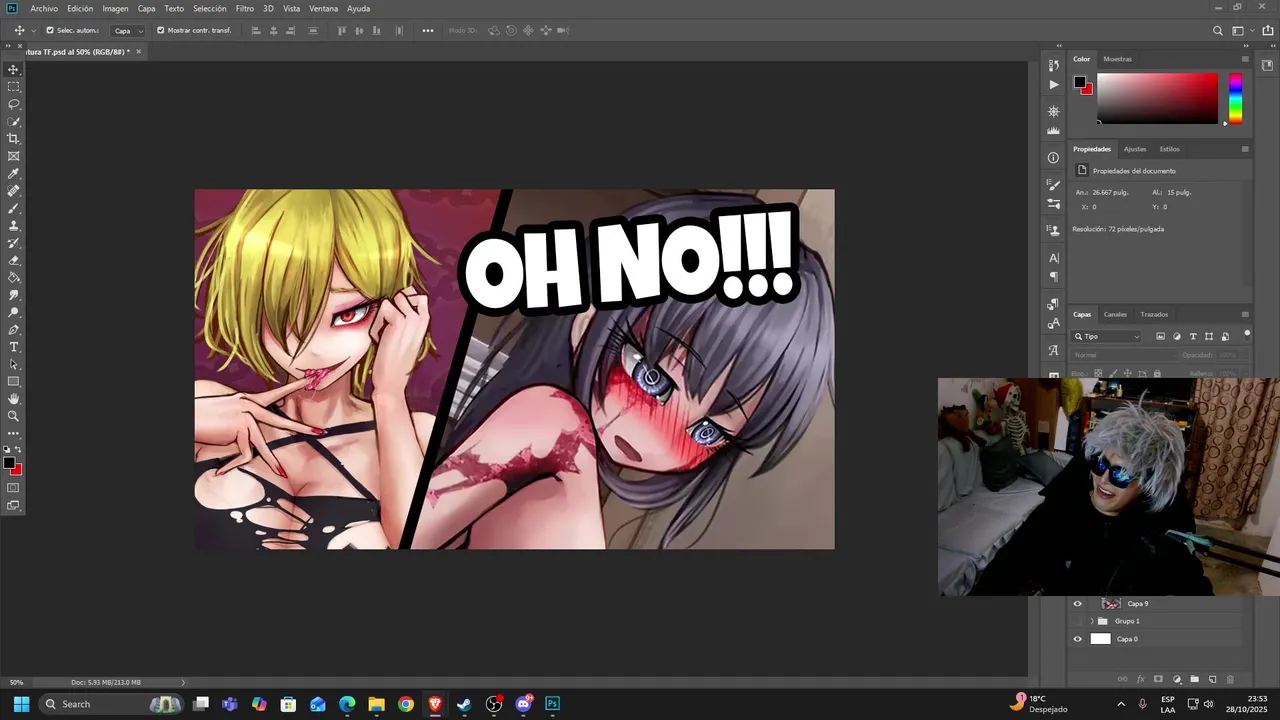Toggle Quick Mask mode icon

click(14, 488)
